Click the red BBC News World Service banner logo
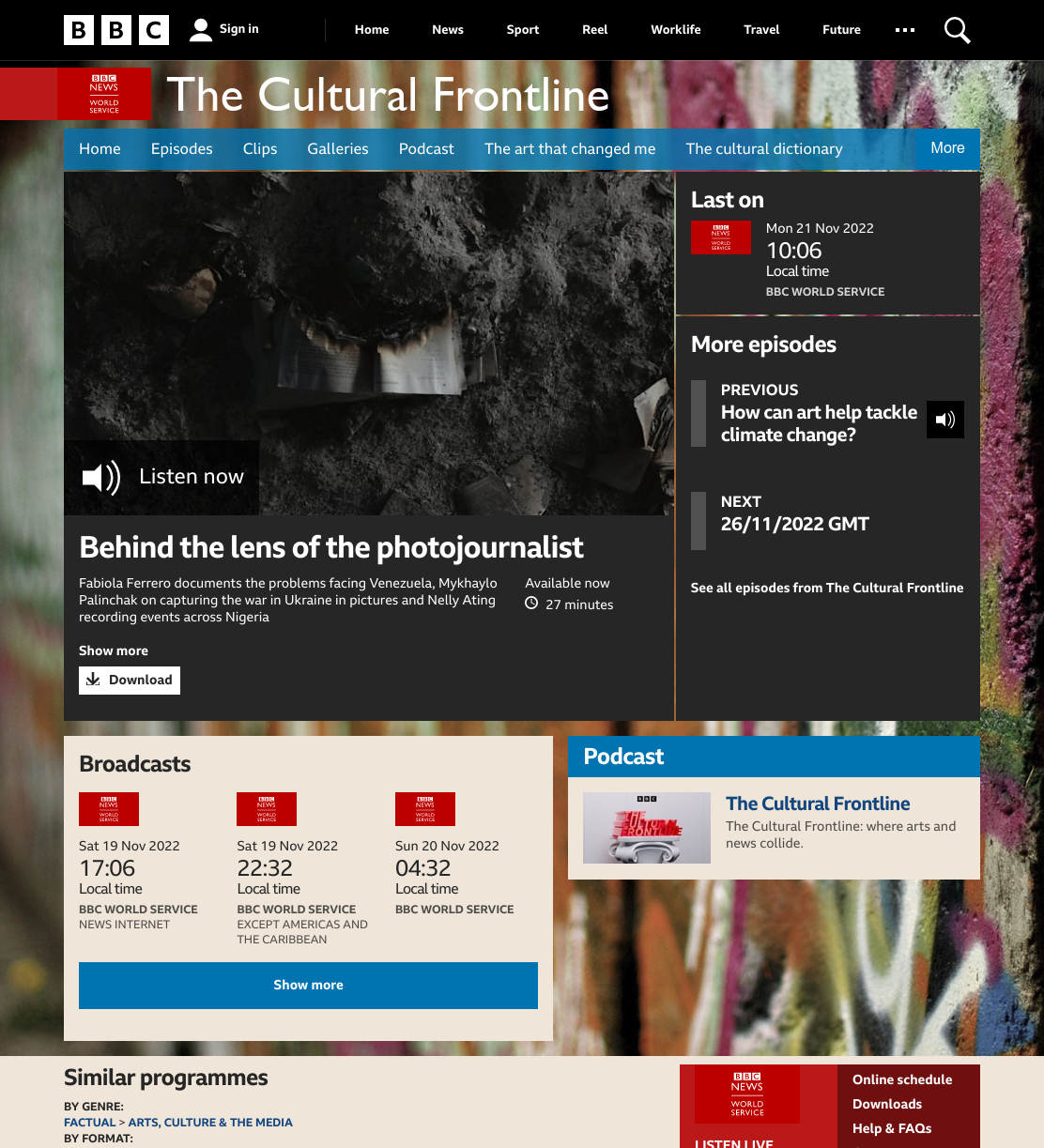This screenshot has width=1044, height=1148. [x=104, y=94]
